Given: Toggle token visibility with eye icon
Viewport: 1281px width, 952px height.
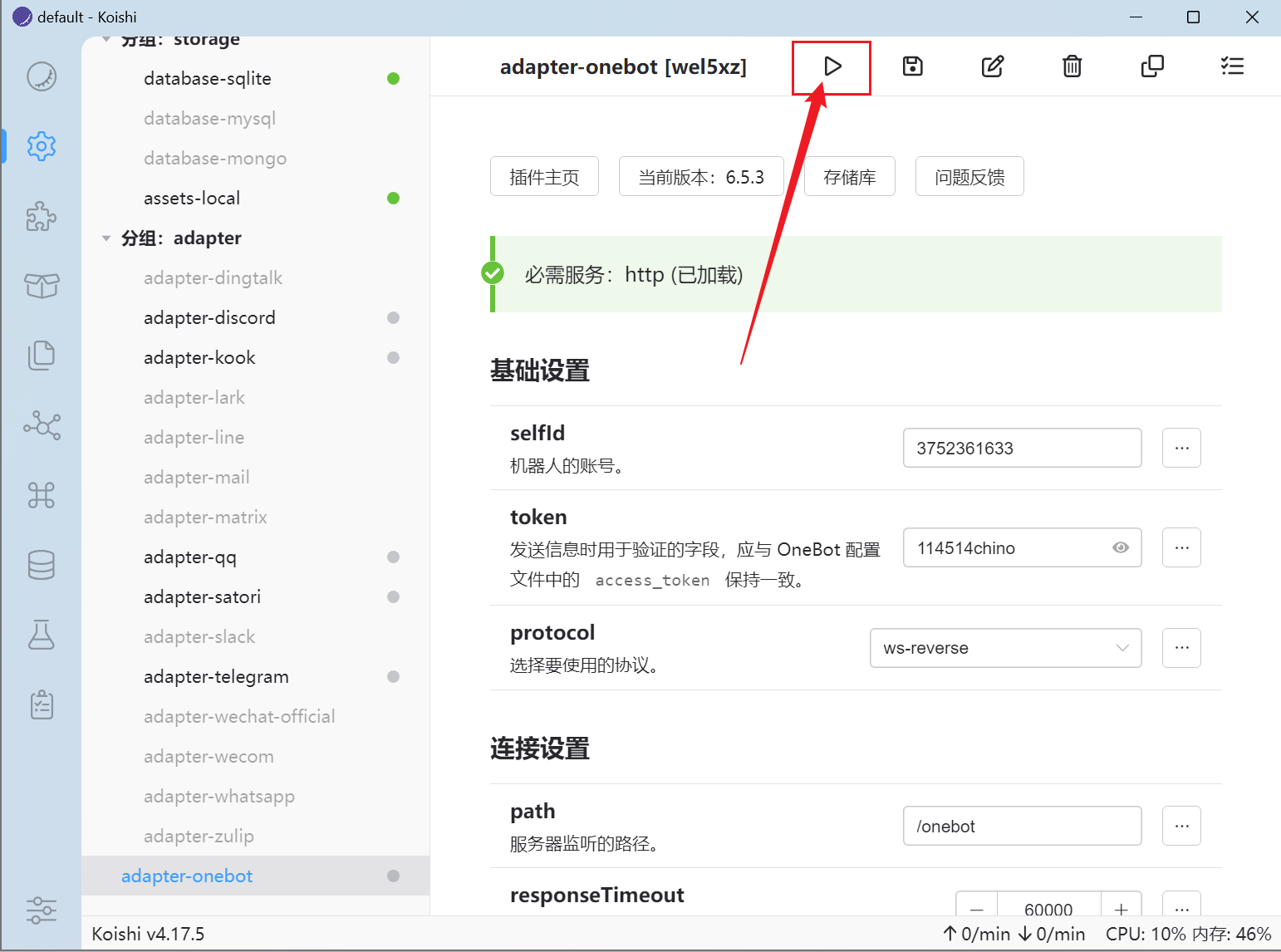Looking at the screenshot, I should 1121,547.
